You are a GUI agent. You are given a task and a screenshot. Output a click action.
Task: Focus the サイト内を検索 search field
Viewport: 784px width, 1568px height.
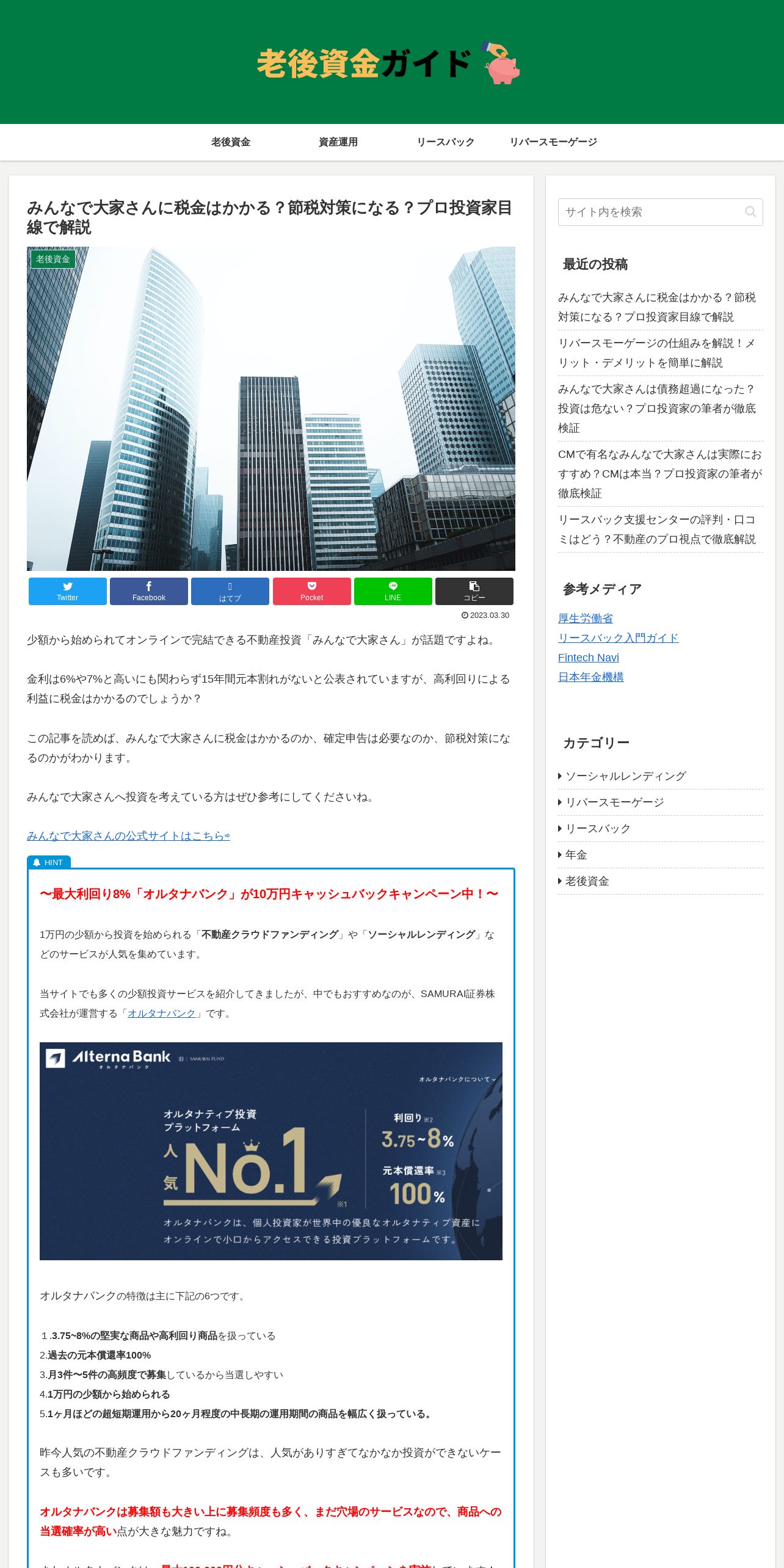point(661,212)
